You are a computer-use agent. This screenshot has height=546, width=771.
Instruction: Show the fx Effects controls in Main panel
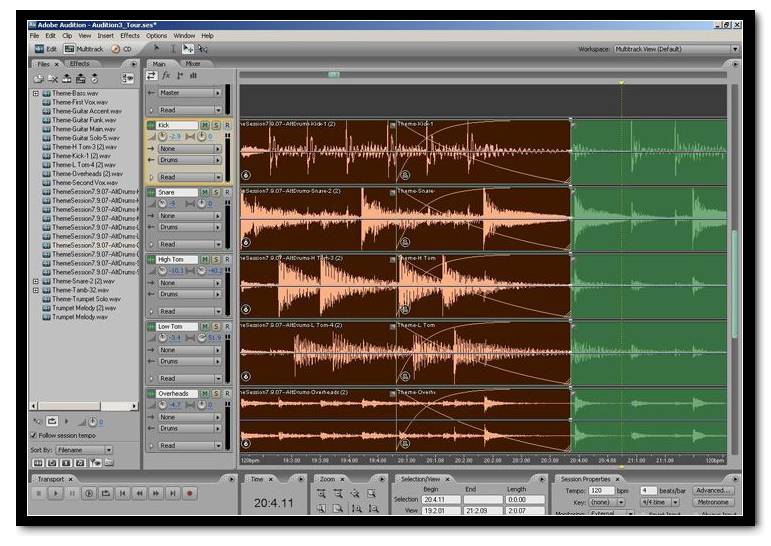tap(166, 76)
